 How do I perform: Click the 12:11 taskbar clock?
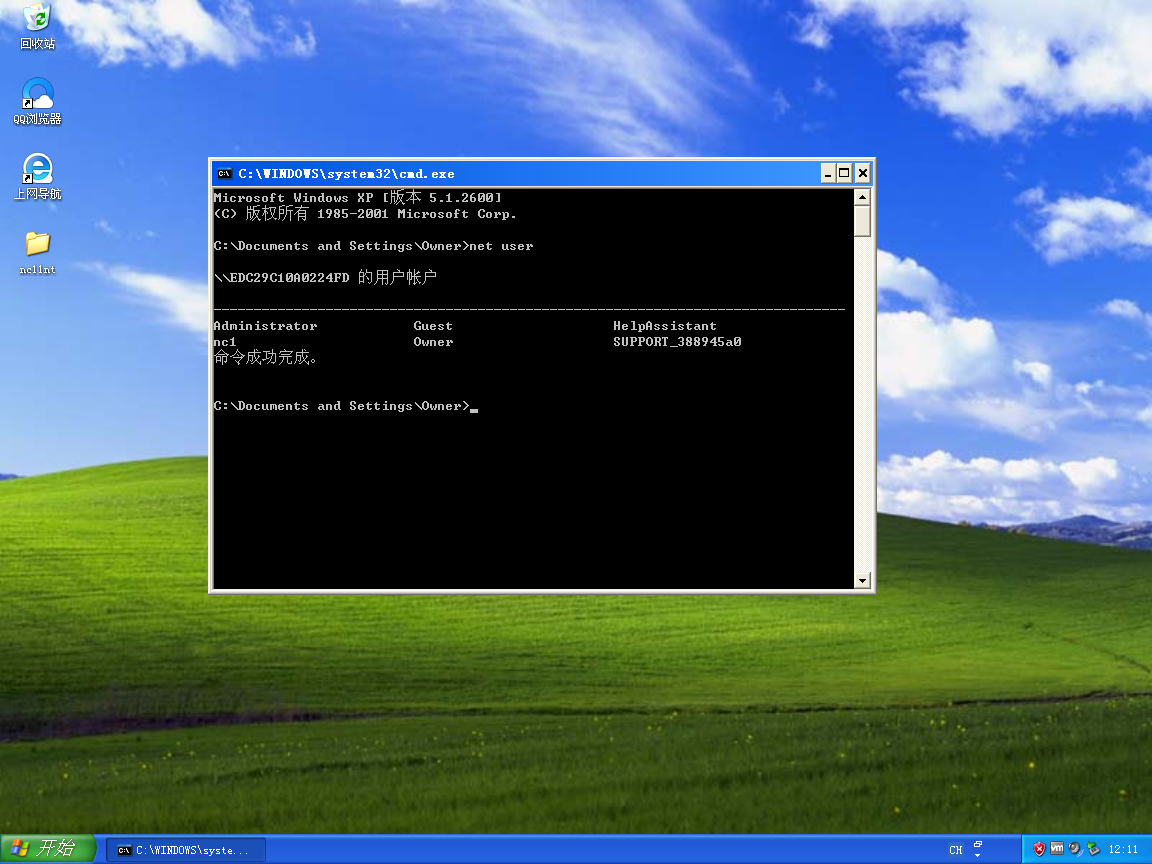tap(1123, 849)
